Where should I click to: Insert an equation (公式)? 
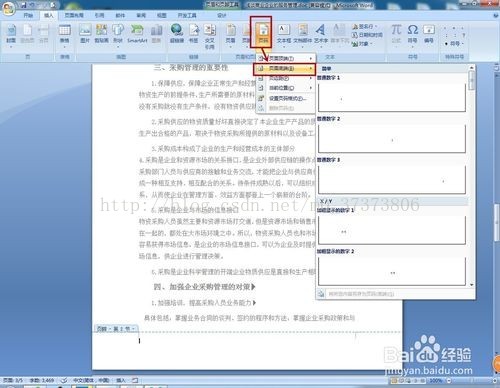pos(396,35)
